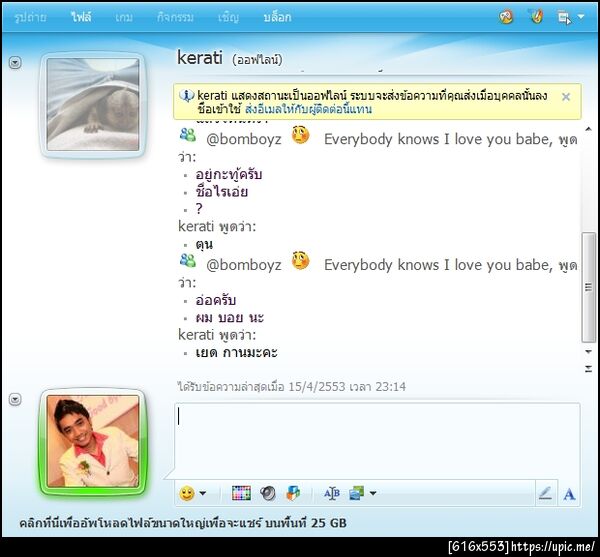
Task: Click the conversation scrollbar up arrow
Action: (588, 129)
